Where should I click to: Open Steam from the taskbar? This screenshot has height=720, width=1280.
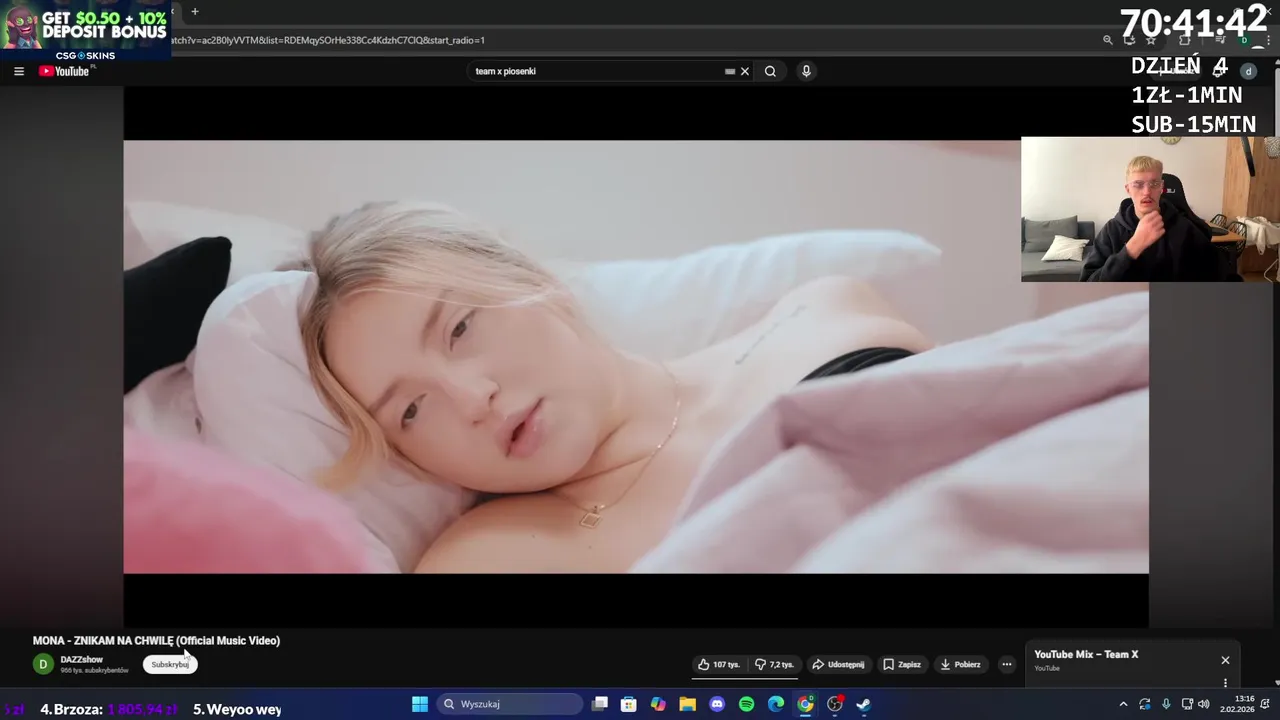[x=864, y=704]
